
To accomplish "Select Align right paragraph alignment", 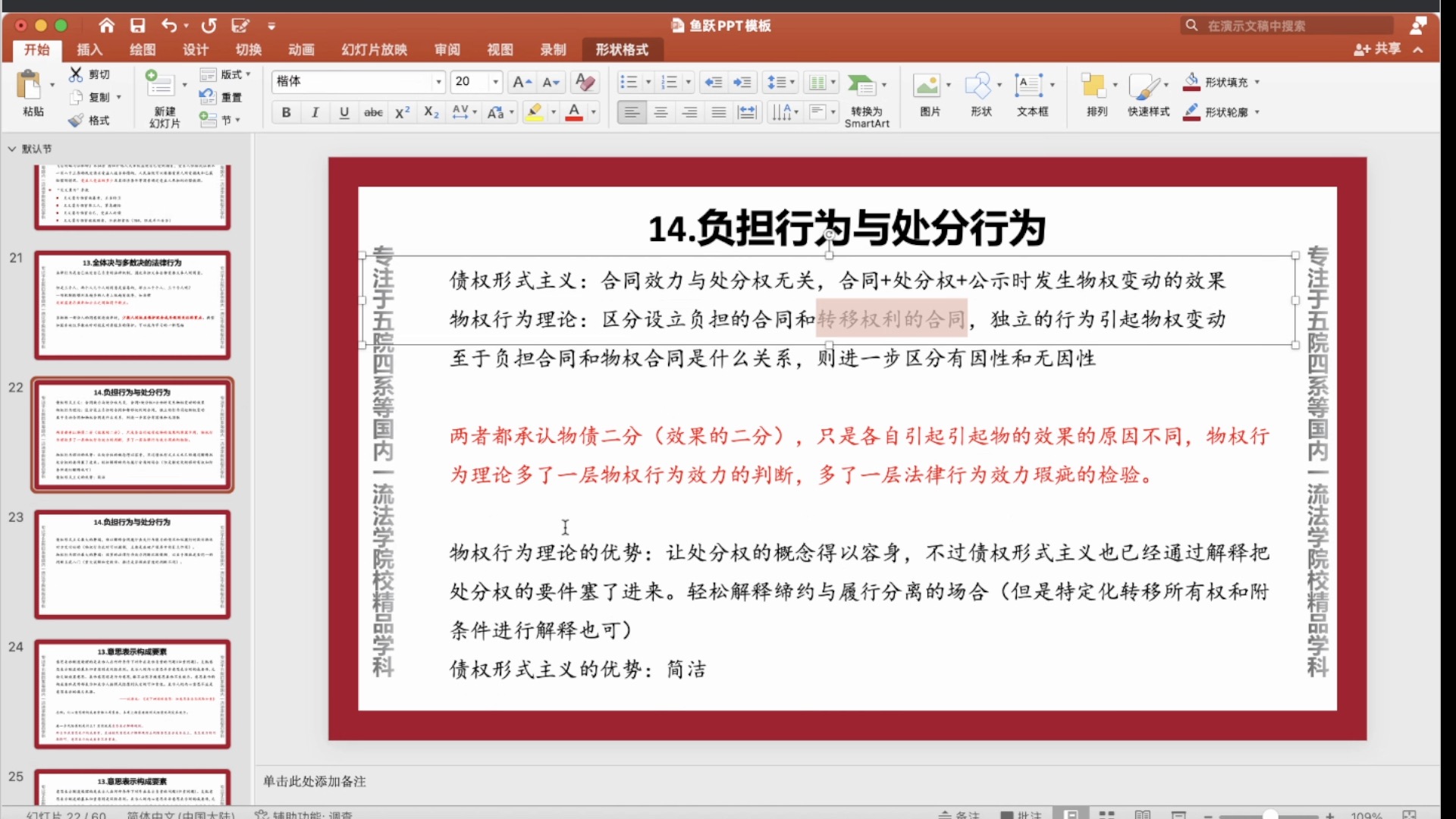I will point(690,112).
